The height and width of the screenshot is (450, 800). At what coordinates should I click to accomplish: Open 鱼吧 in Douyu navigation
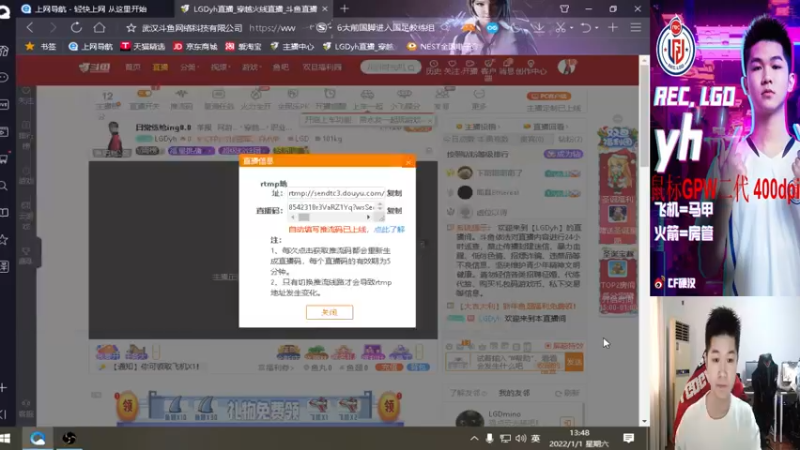pos(281,67)
